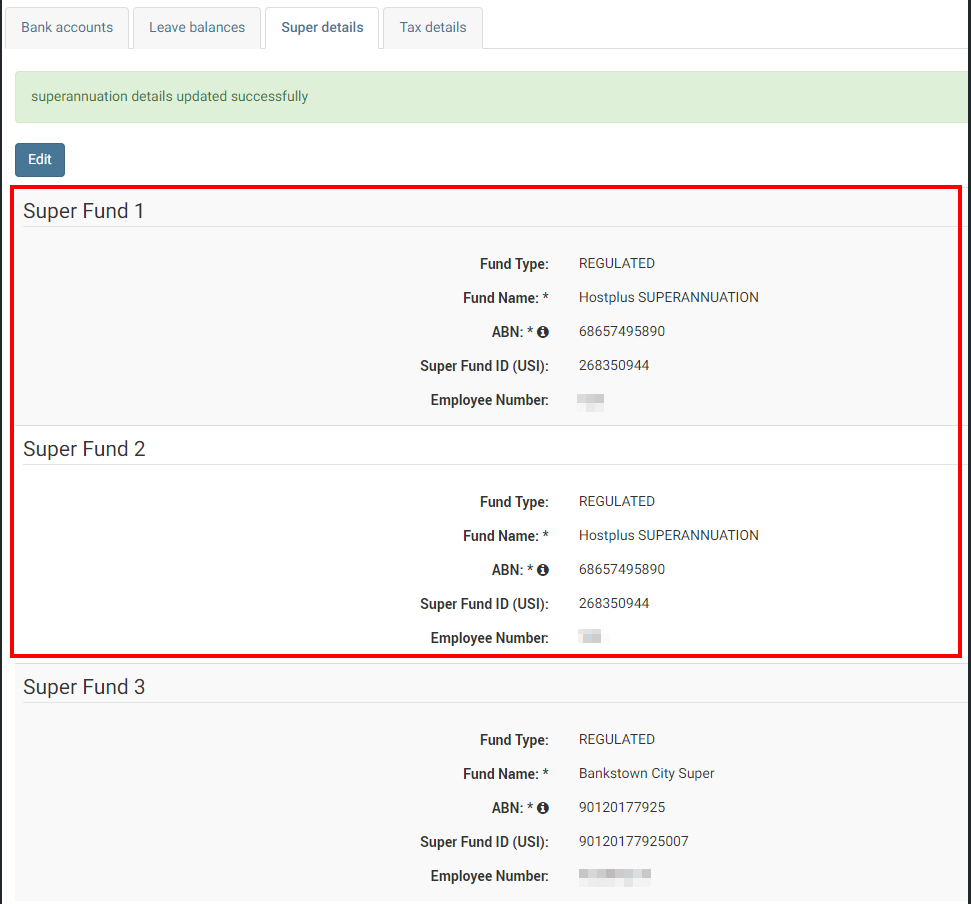Click the Super Fund 1 heading
971x904 pixels.
point(84,211)
